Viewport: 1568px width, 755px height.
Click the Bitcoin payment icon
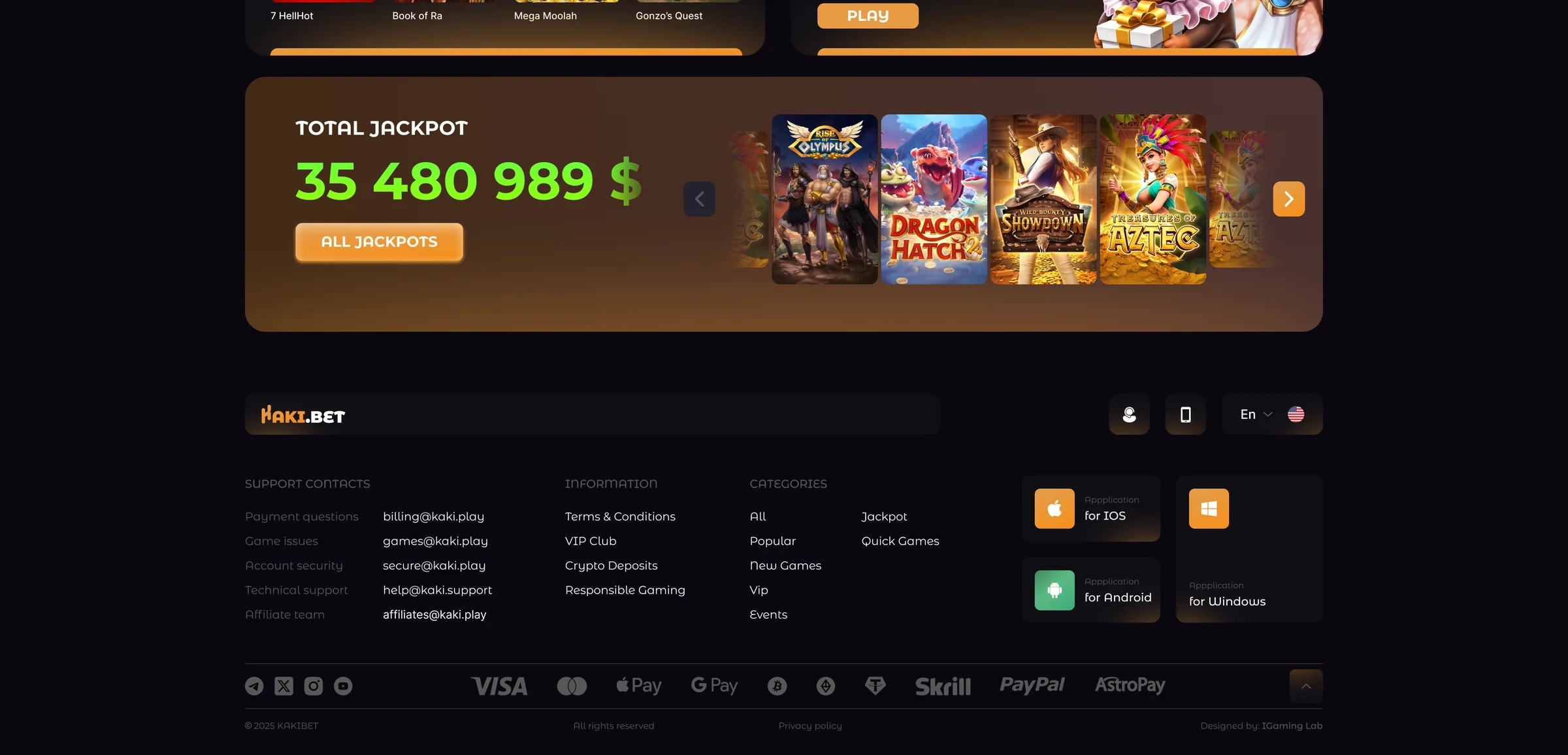click(777, 686)
